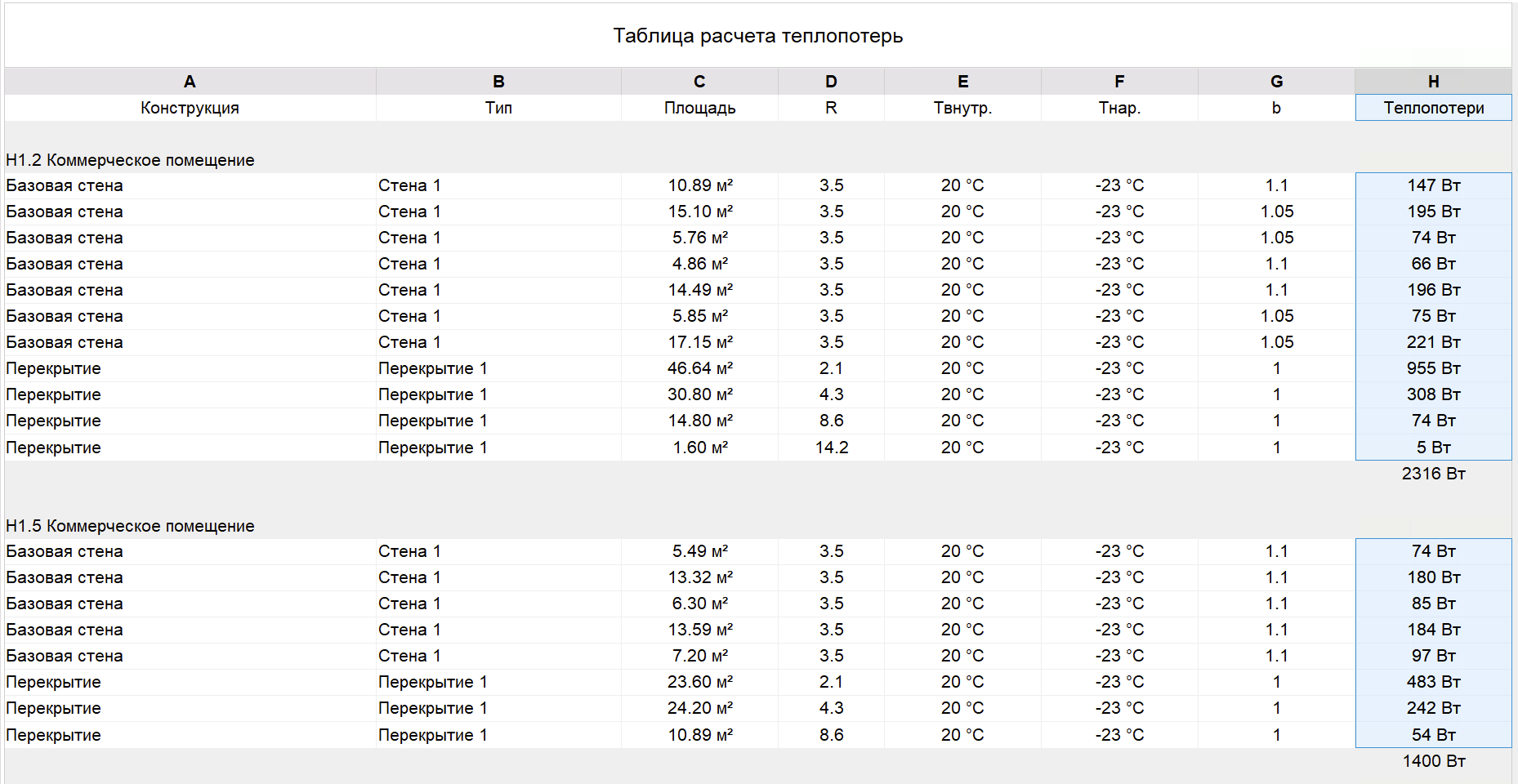
Task: Click the Тнар. header cell
Action: click(x=1119, y=108)
